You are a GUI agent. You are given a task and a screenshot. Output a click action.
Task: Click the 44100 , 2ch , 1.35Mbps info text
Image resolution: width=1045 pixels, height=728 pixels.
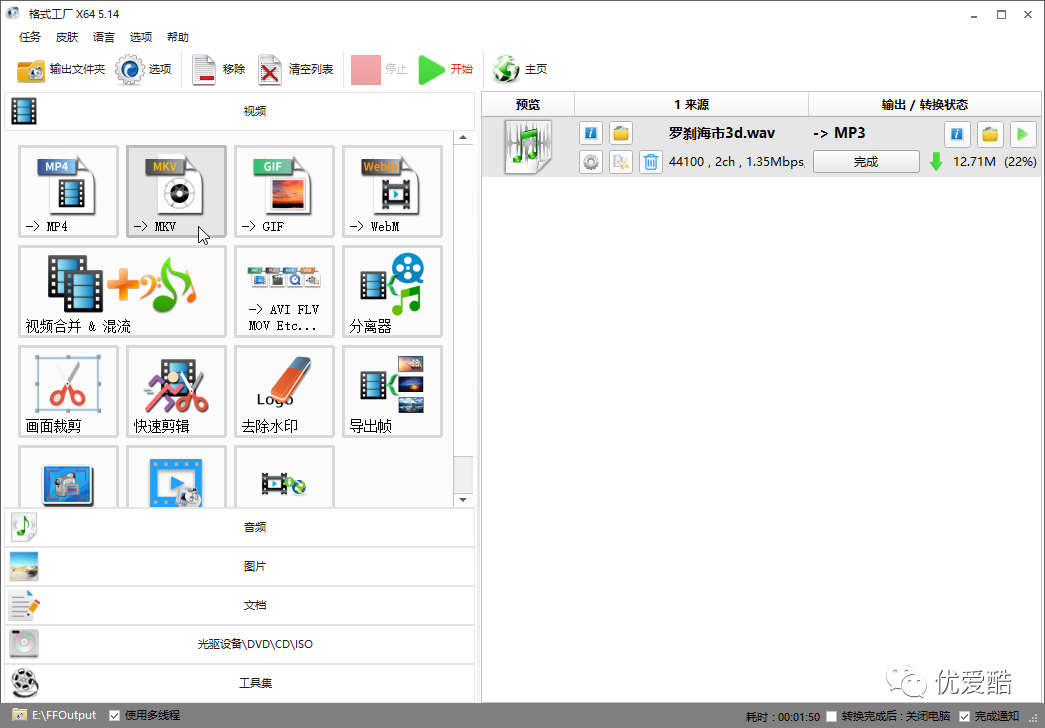click(736, 162)
